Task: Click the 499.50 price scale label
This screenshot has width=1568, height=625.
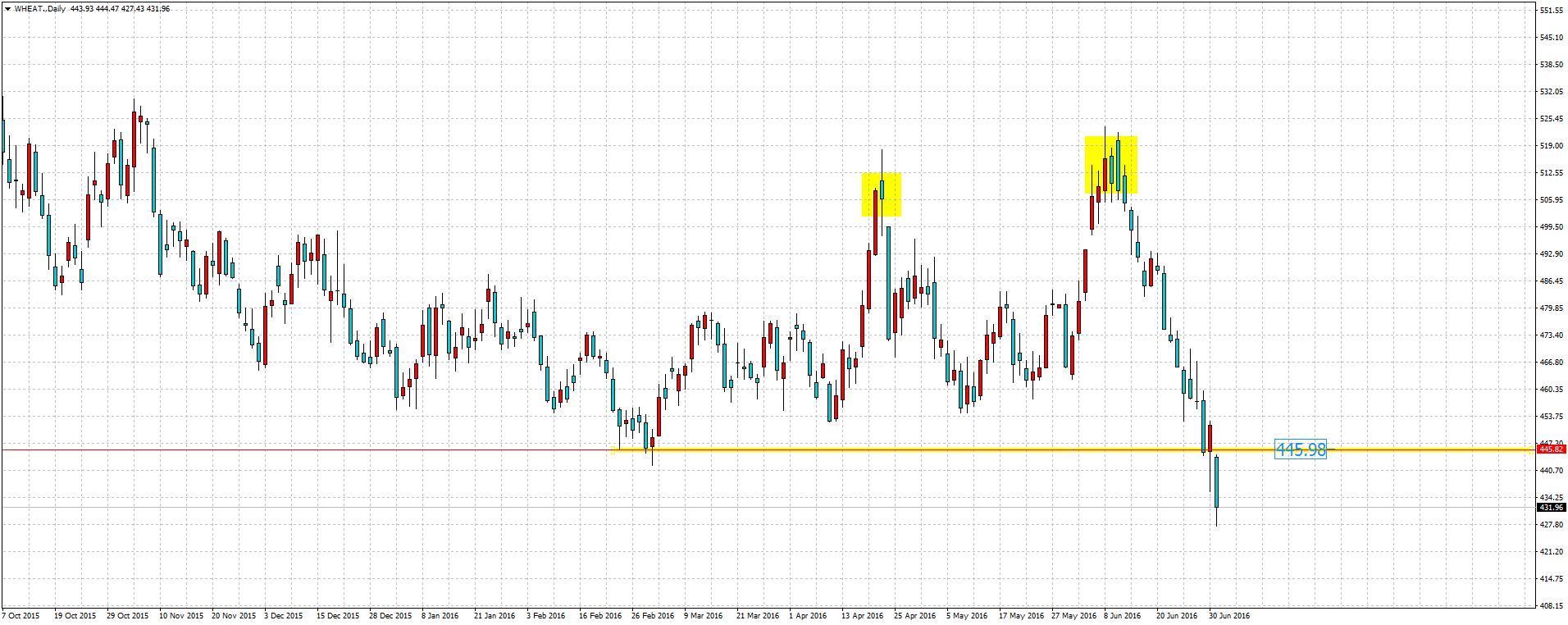Action: [x=1551, y=227]
